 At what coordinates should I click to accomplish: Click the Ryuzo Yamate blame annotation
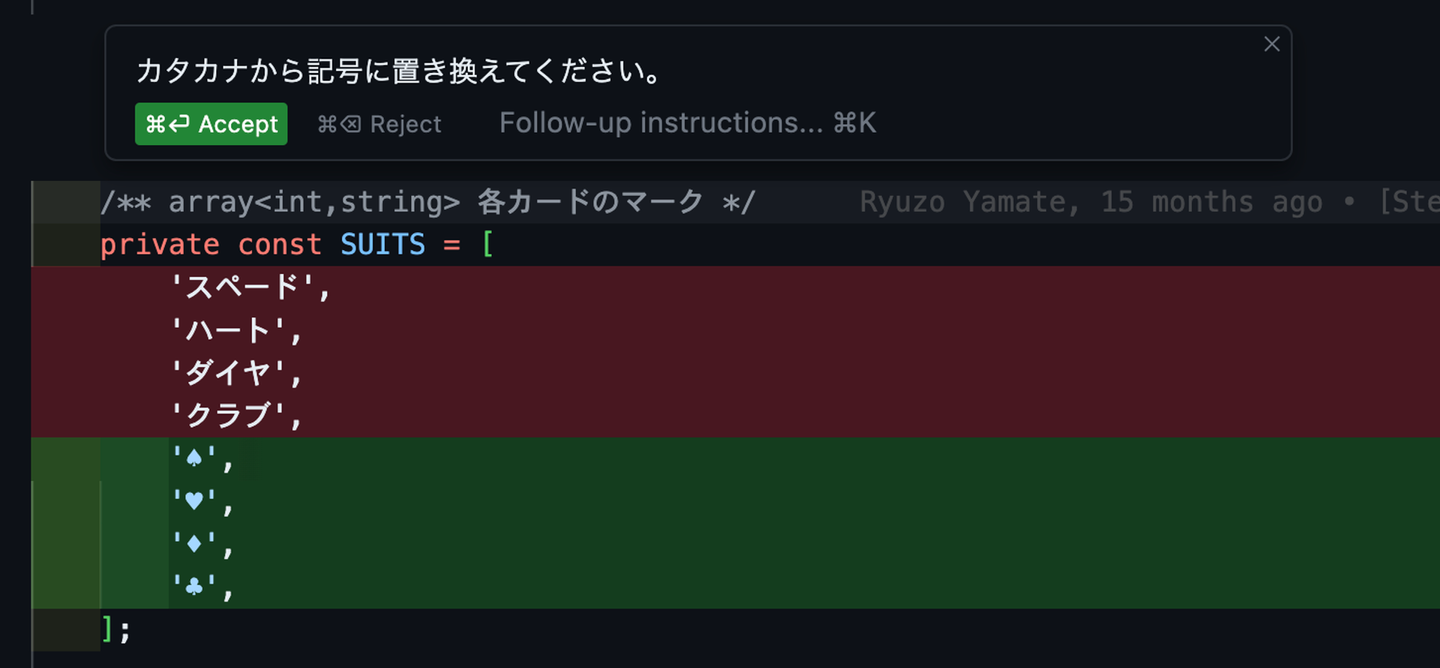1090,202
